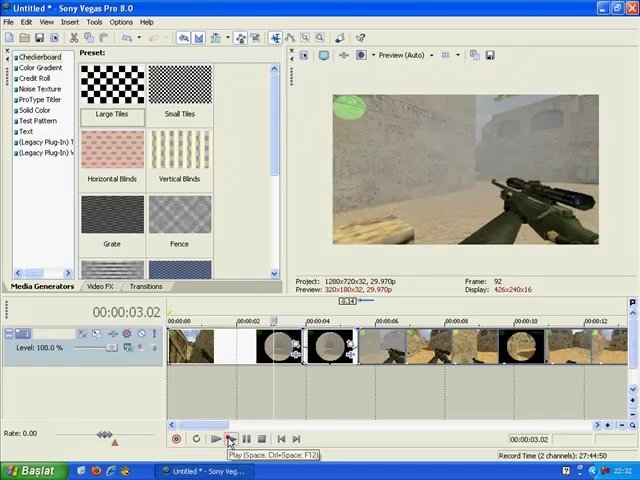Open the Tools menu
The width and height of the screenshot is (640, 480).
[x=94, y=22]
